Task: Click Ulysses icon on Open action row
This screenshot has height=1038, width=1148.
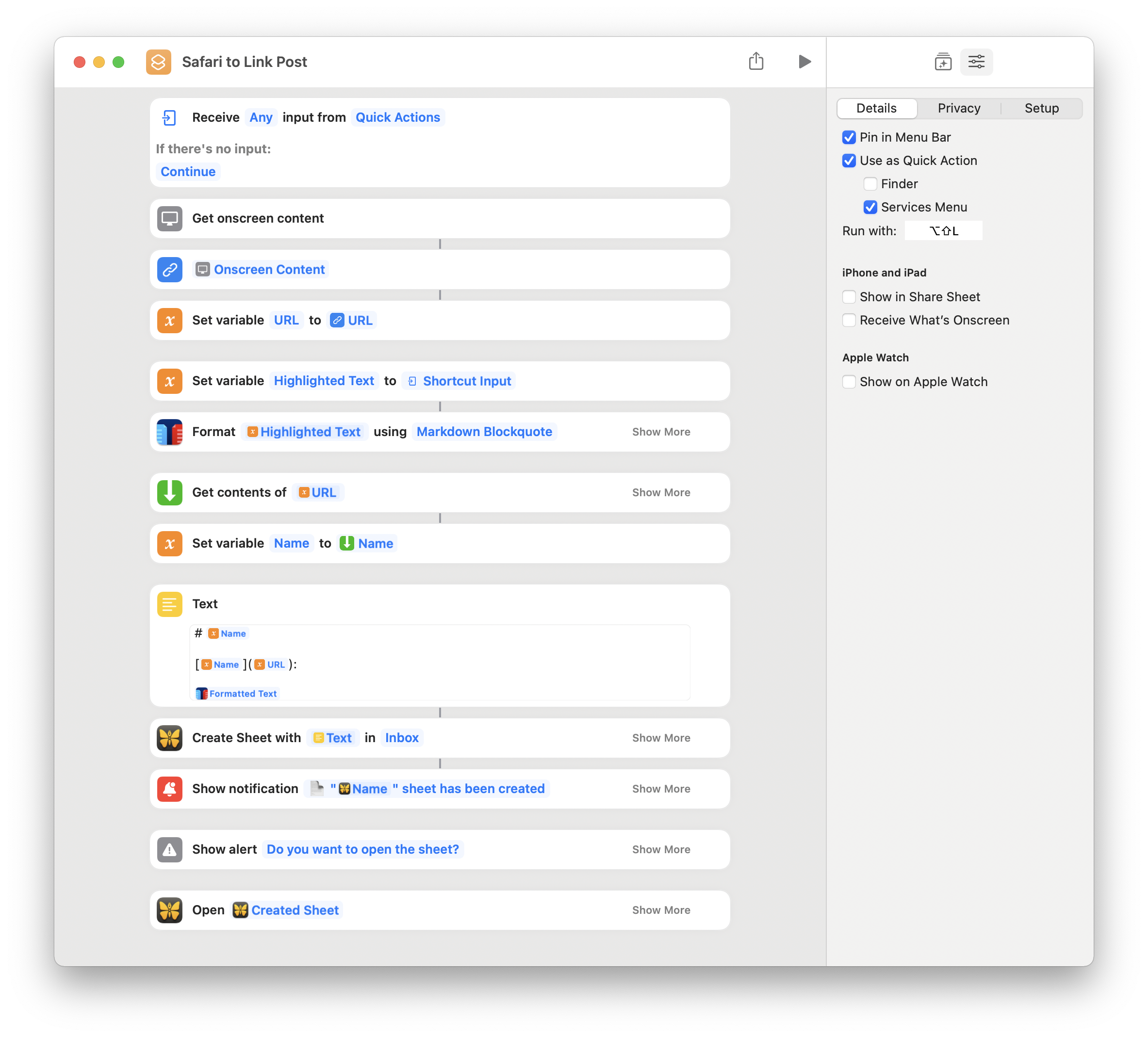Action: pyautogui.click(x=170, y=910)
